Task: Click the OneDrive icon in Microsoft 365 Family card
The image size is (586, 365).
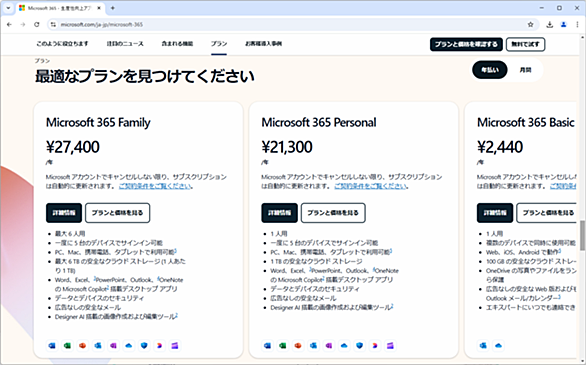Action: coord(129,346)
